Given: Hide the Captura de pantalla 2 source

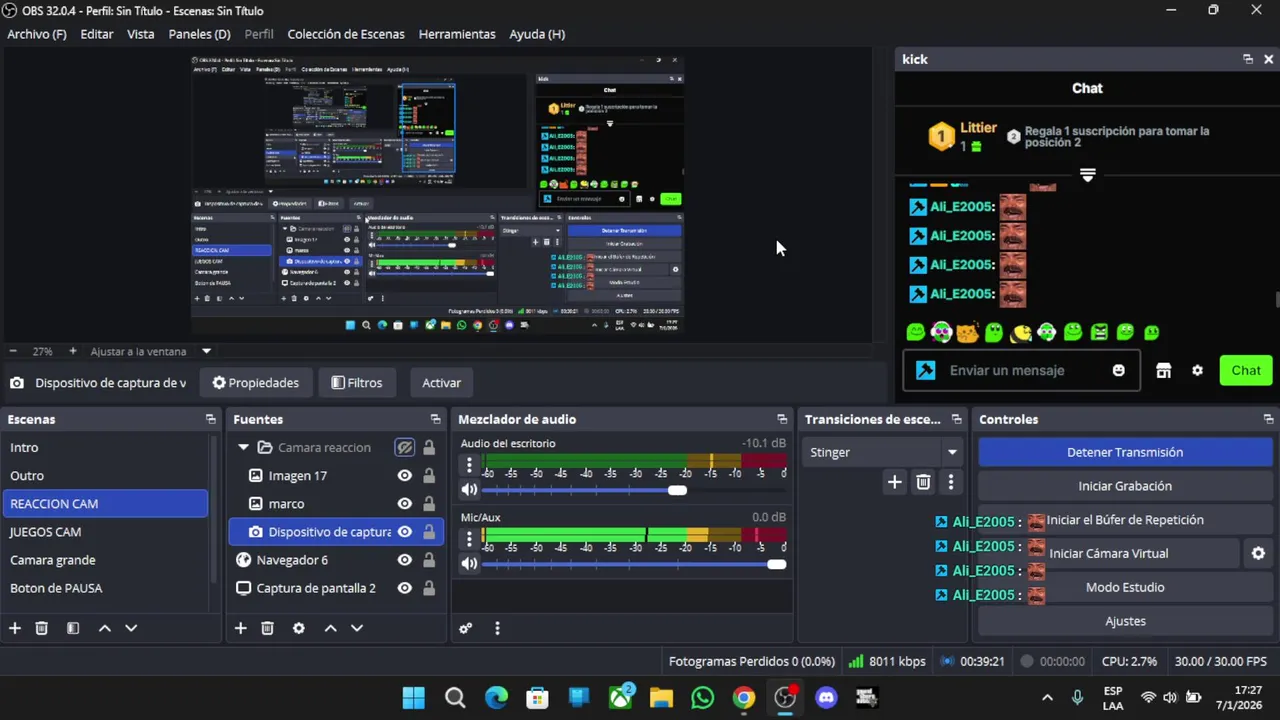Looking at the screenshot, I should click(404, 588).
